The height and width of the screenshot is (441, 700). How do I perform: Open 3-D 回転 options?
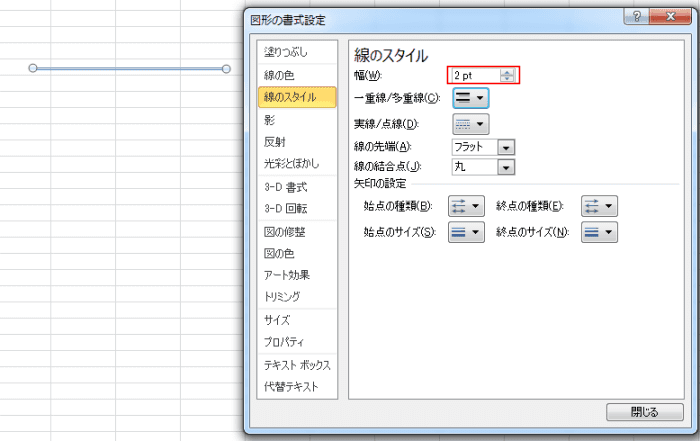click(x=297, y=208)
